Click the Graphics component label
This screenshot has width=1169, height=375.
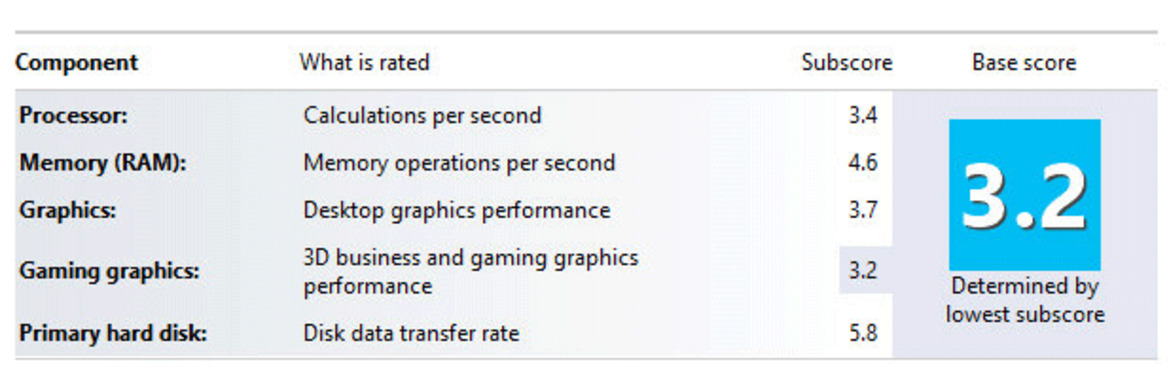68,211
